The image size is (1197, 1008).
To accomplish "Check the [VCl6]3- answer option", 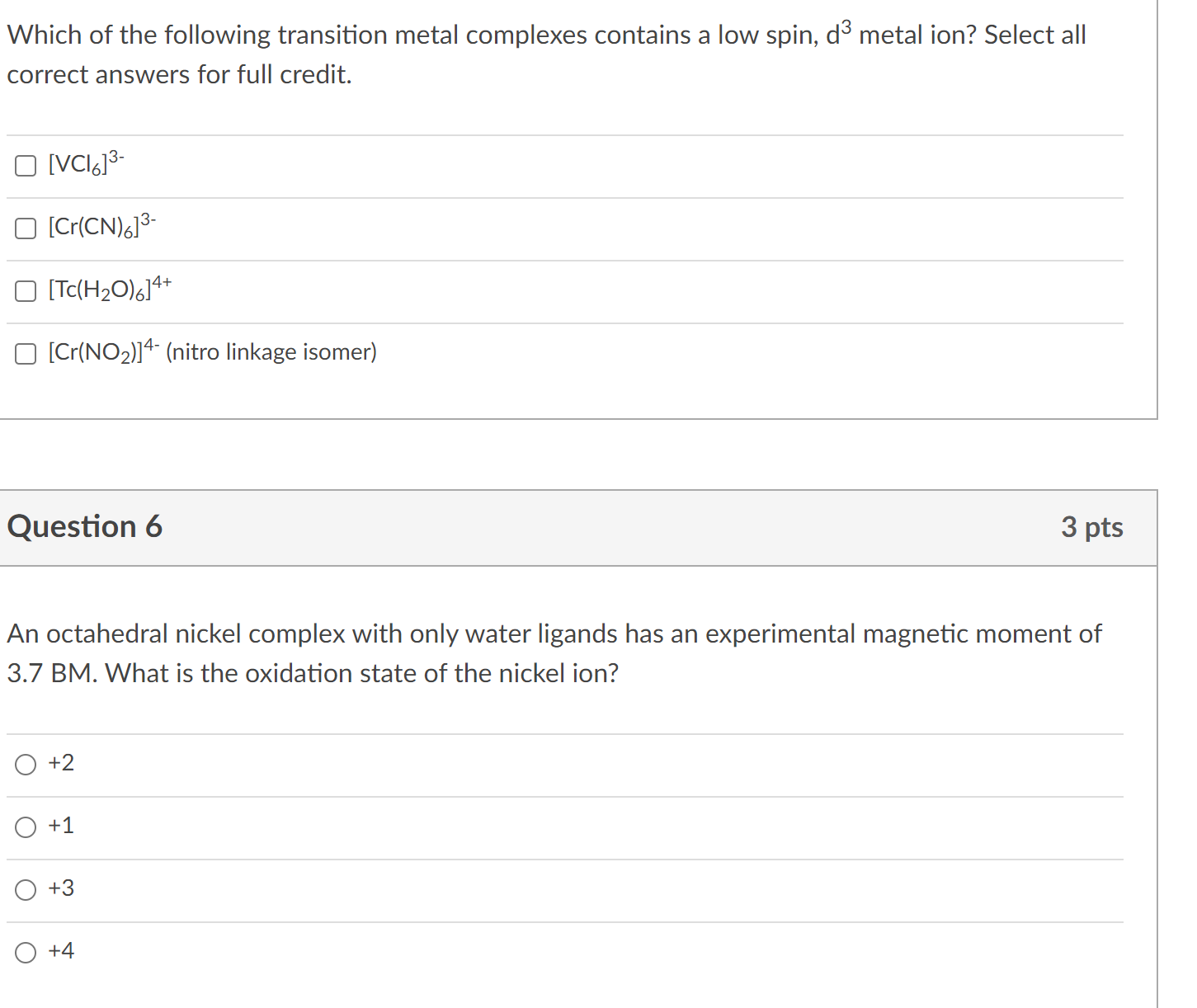I will tap(25, 165).
